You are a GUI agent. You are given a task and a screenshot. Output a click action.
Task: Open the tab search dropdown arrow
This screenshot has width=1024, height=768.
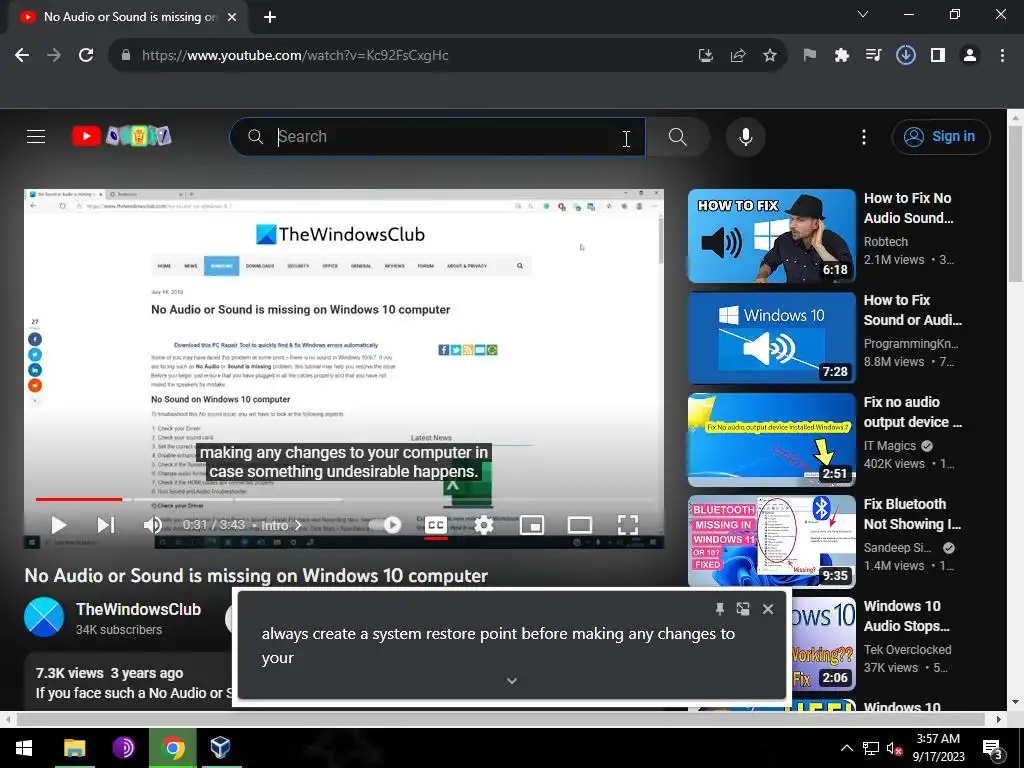point(862,14)
